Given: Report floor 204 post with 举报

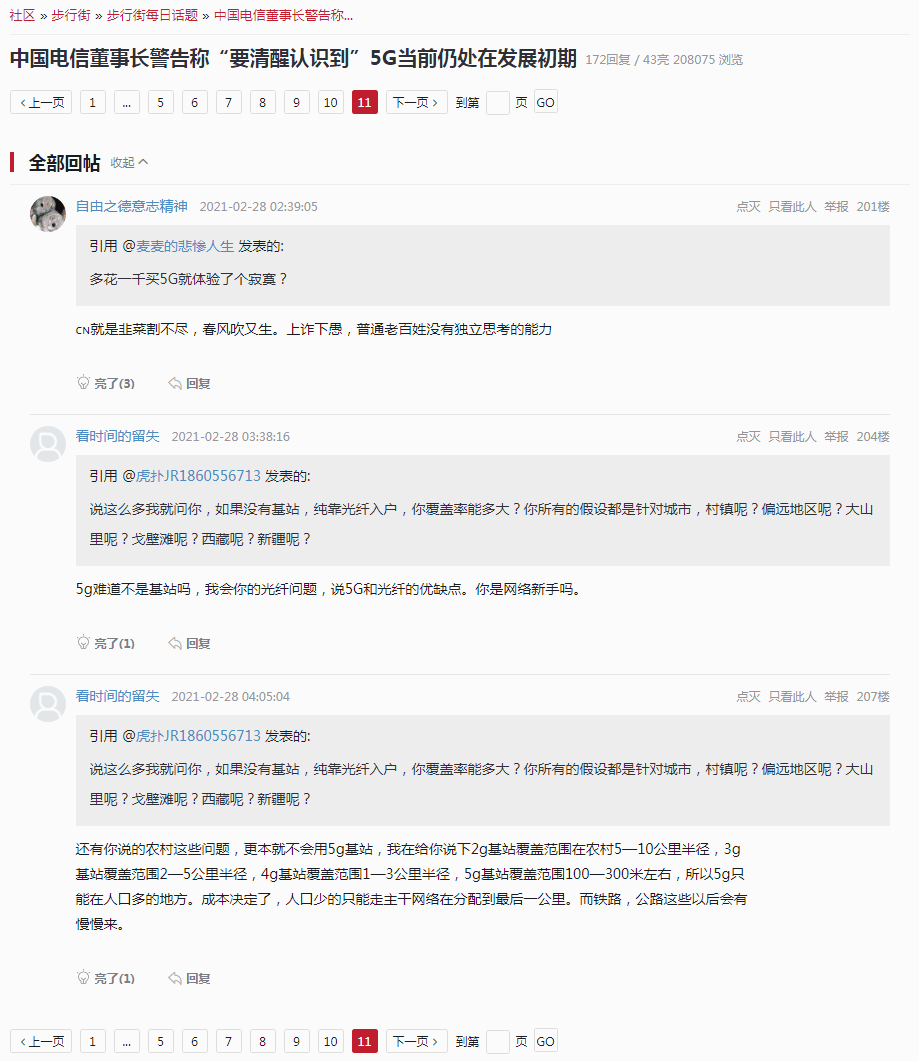Looking at the screenshot, I should (x=836, y=437).
